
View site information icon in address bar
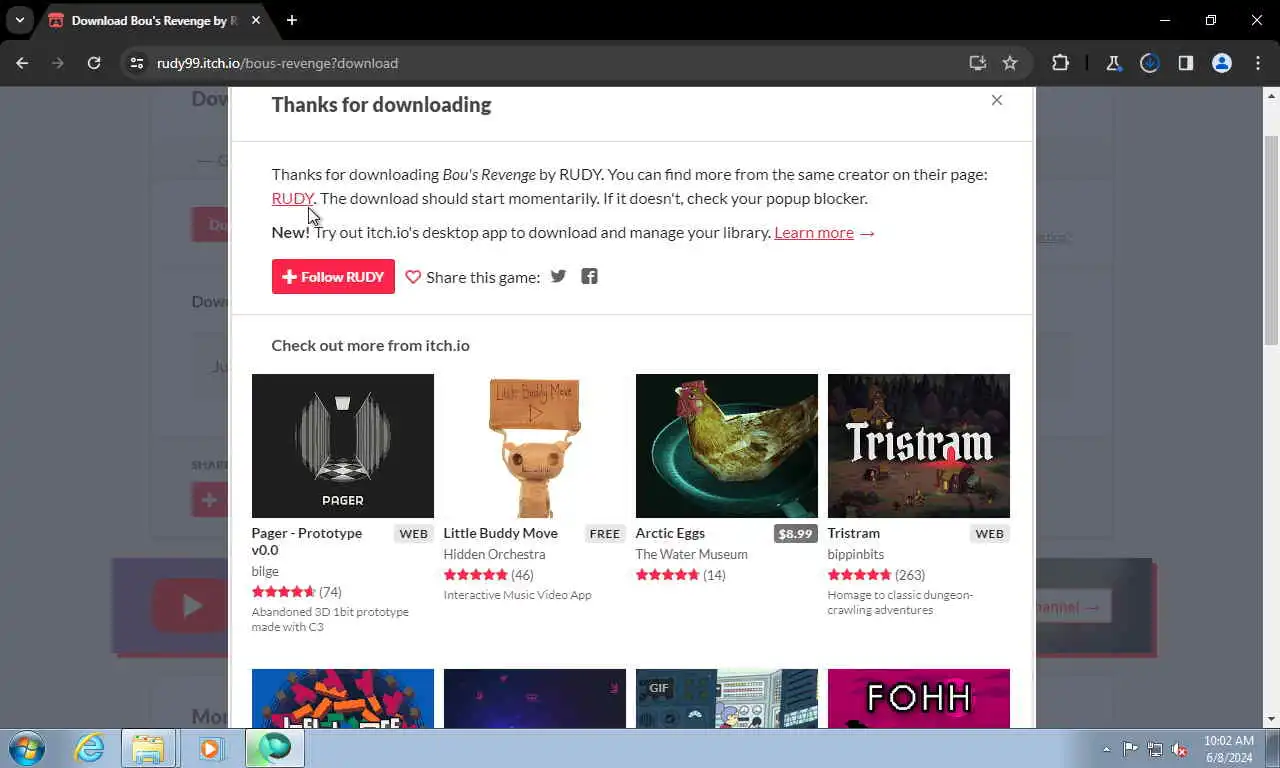pyautogui.click(x=137, y=63)
